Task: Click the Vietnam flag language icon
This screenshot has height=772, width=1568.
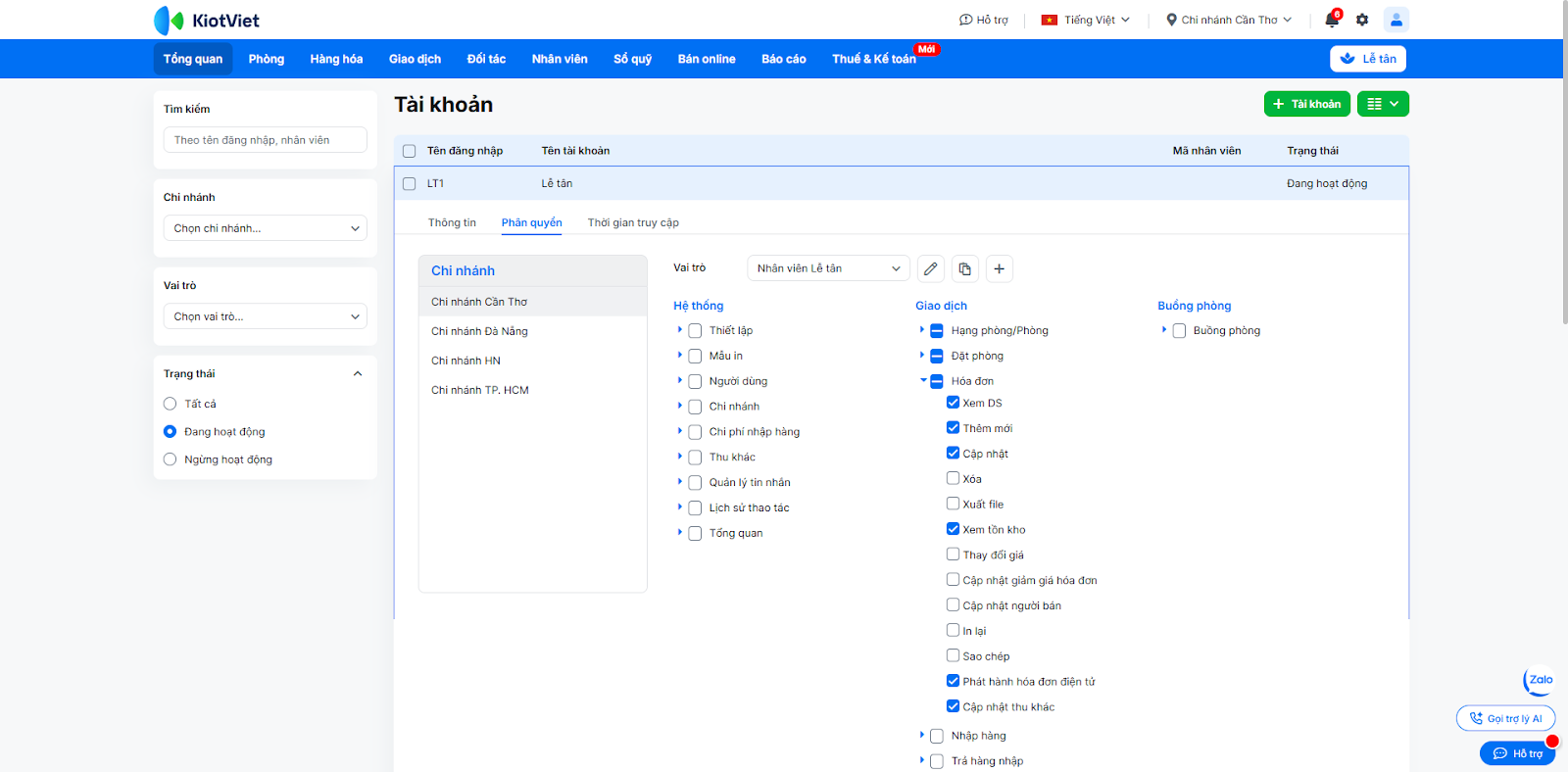Action: (x=1050, y=20)
